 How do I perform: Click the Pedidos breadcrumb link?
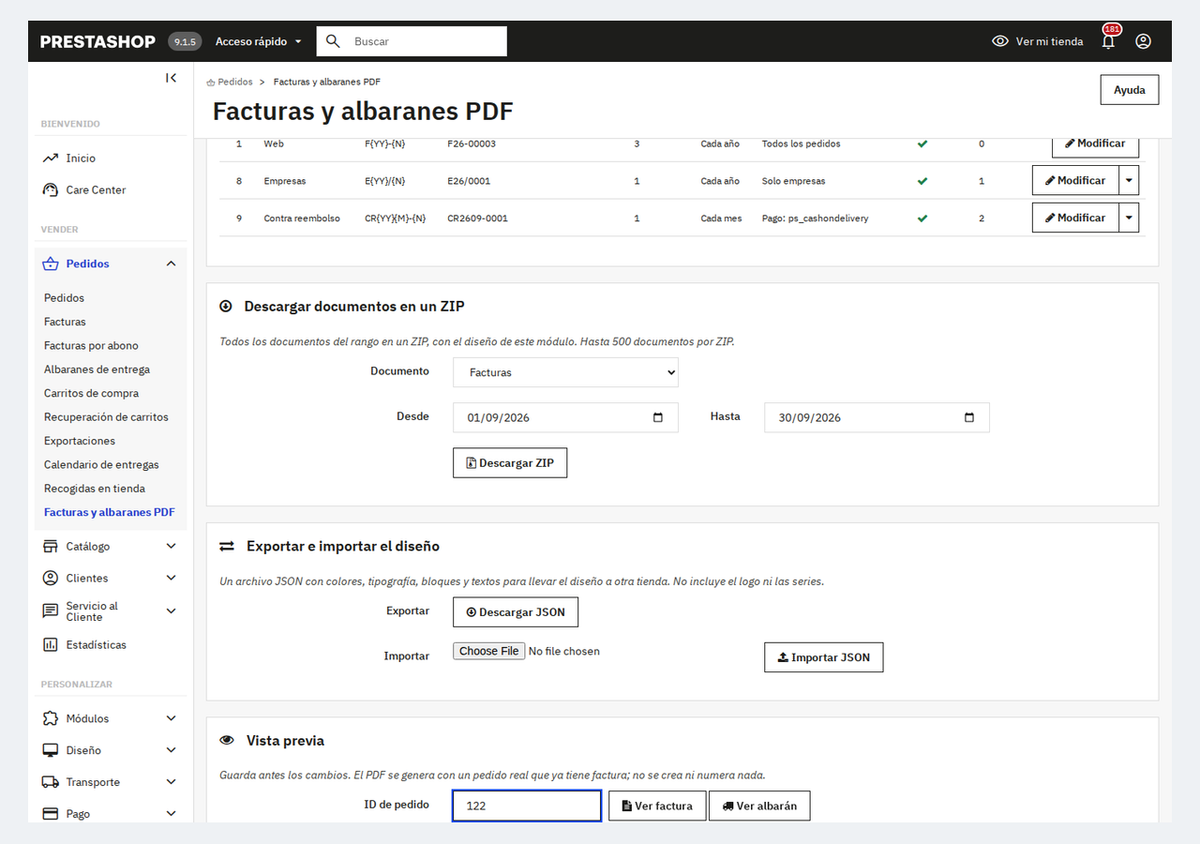(x=235, y=82)
